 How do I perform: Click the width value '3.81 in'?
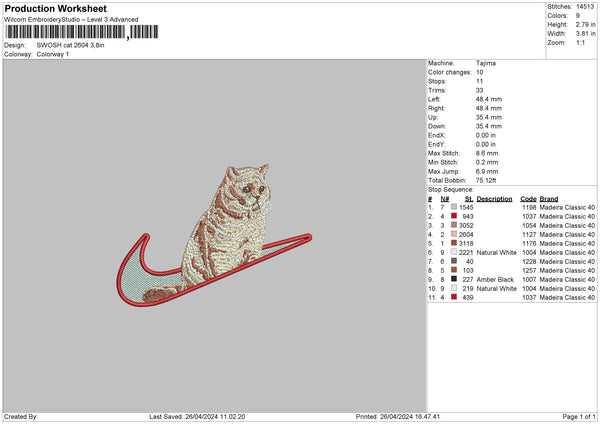coord(585,34)
